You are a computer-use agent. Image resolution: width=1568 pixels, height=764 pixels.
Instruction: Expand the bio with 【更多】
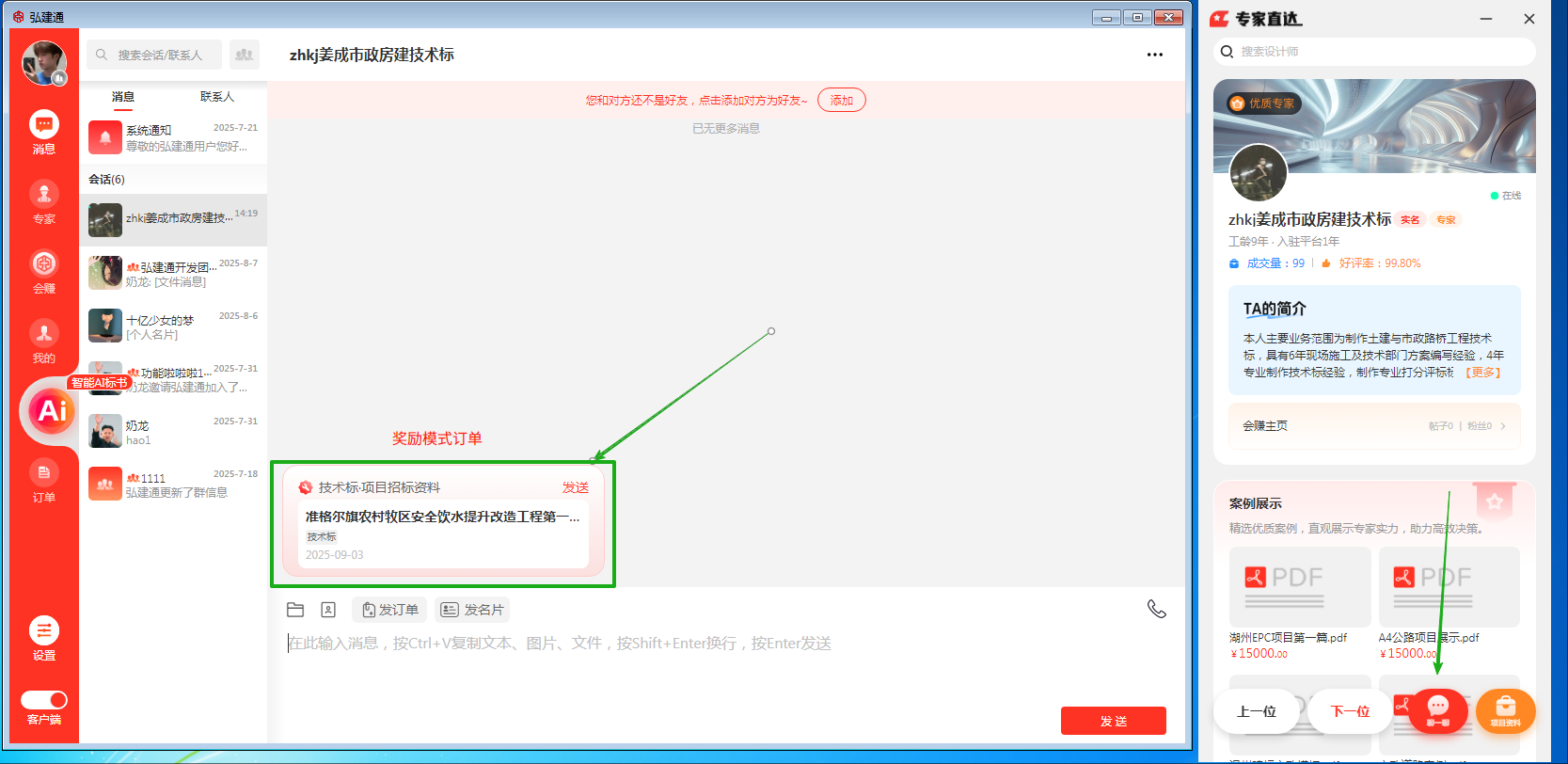[1483, 373]
